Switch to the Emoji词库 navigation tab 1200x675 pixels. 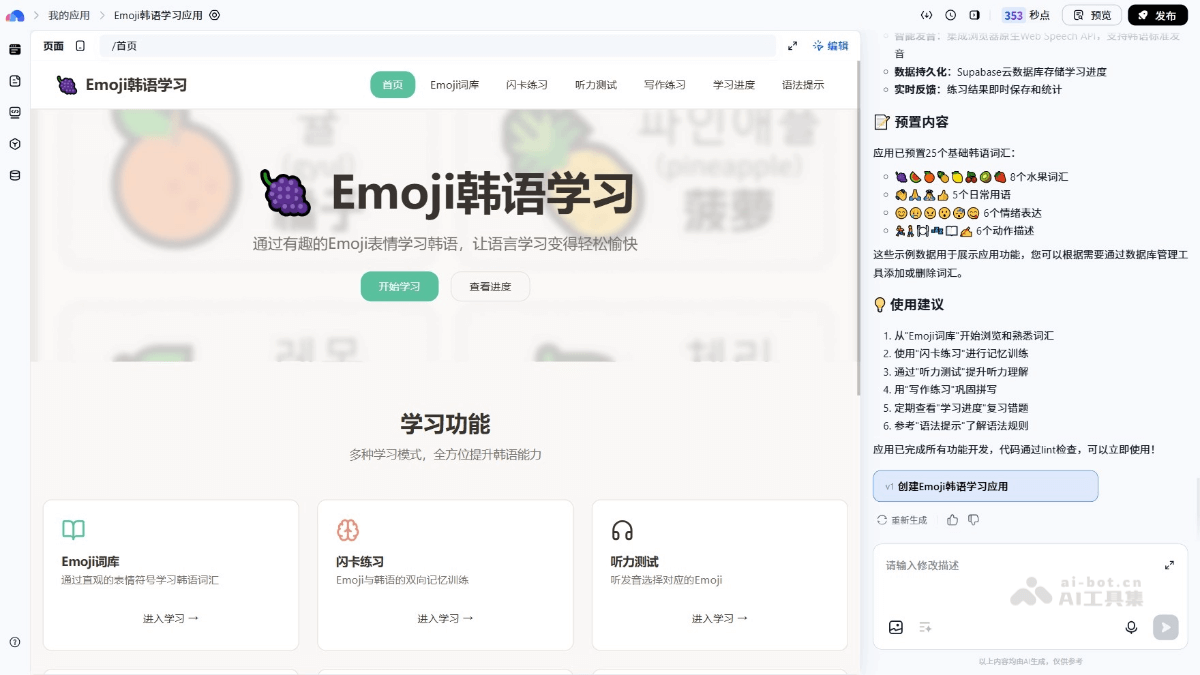[453, 85]
